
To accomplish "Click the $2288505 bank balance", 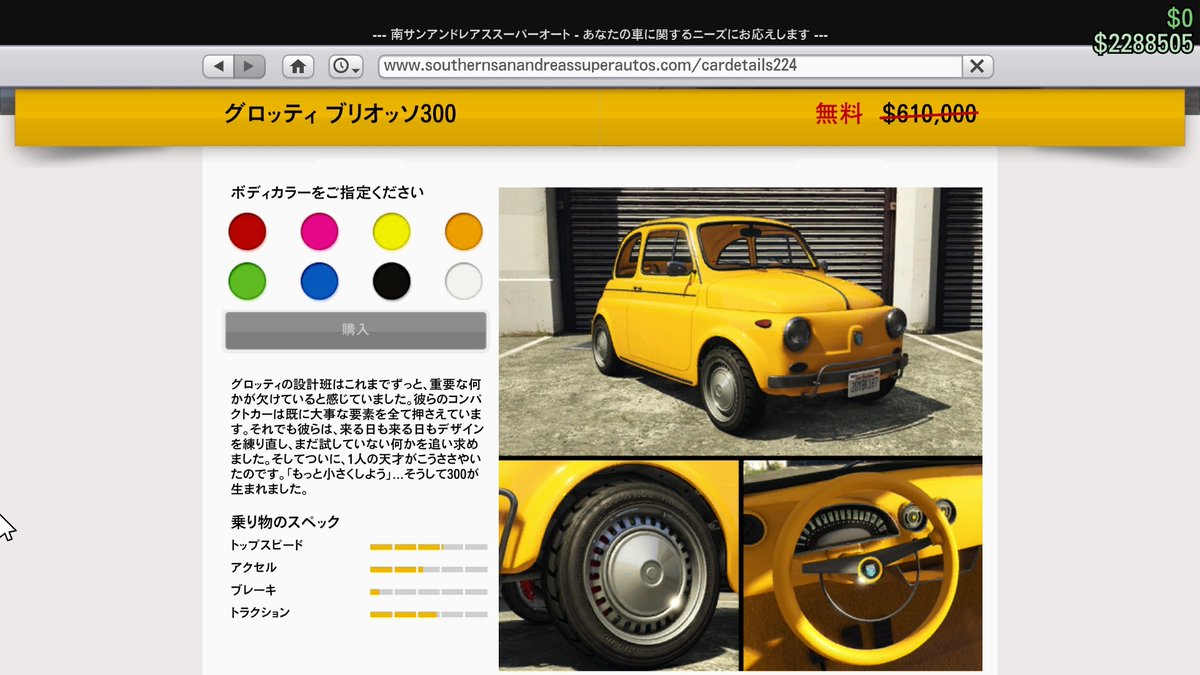I will click(x=1143, y=44).
